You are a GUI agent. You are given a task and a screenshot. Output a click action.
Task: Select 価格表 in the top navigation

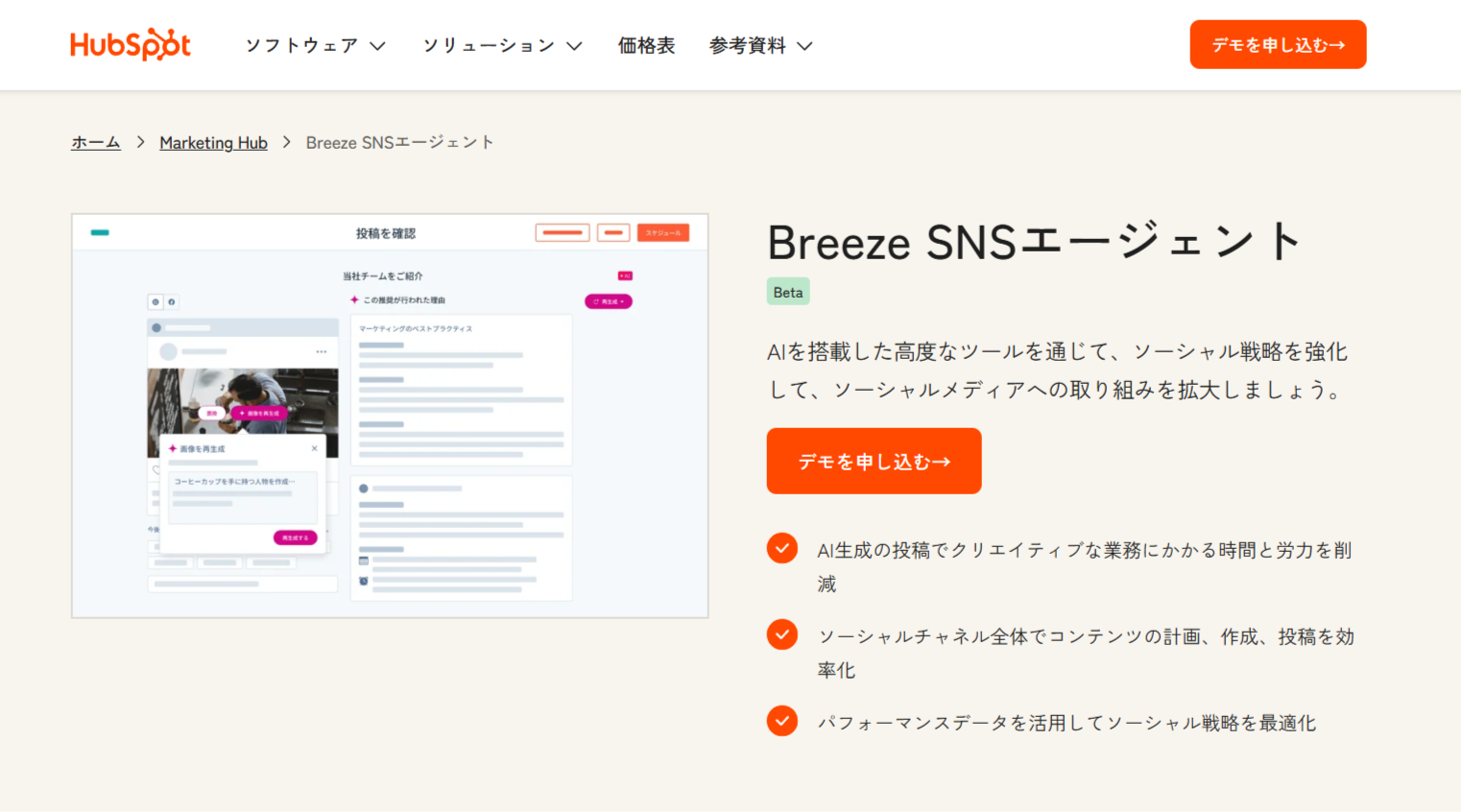[x=647, y=45]
